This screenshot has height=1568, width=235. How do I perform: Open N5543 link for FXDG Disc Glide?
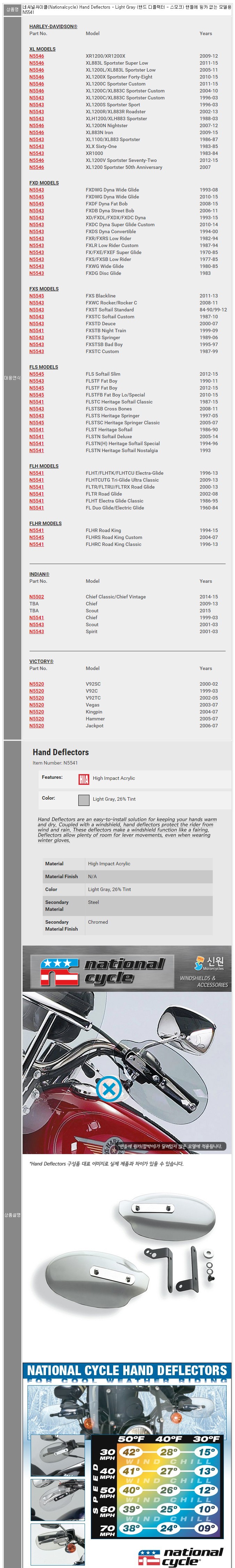(37, 273)
